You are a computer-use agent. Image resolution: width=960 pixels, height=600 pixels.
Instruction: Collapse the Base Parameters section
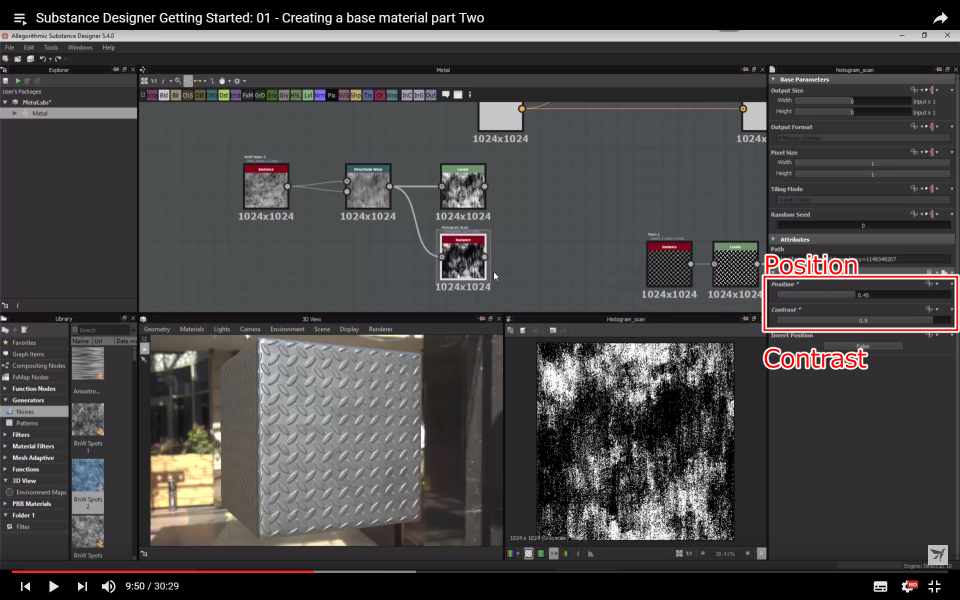tap(773, 79)
